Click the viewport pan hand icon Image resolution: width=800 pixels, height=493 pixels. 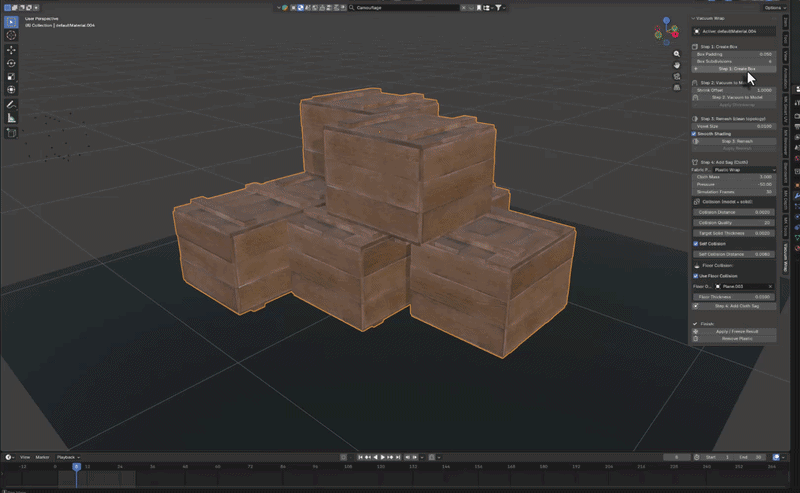(677, 65)
